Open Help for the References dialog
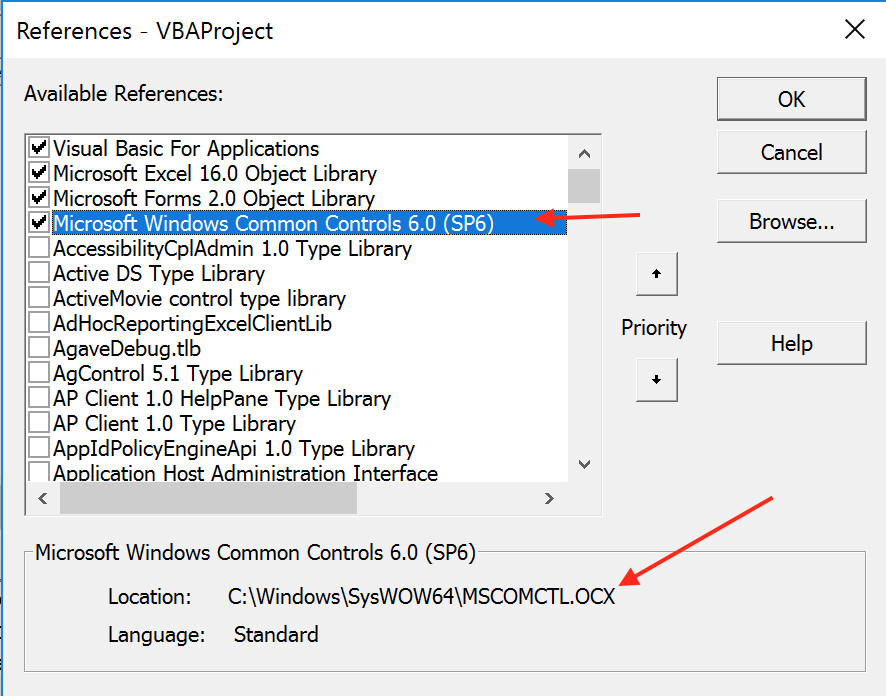This screenshot has width=886, height=696. click(x=791, y=343)
